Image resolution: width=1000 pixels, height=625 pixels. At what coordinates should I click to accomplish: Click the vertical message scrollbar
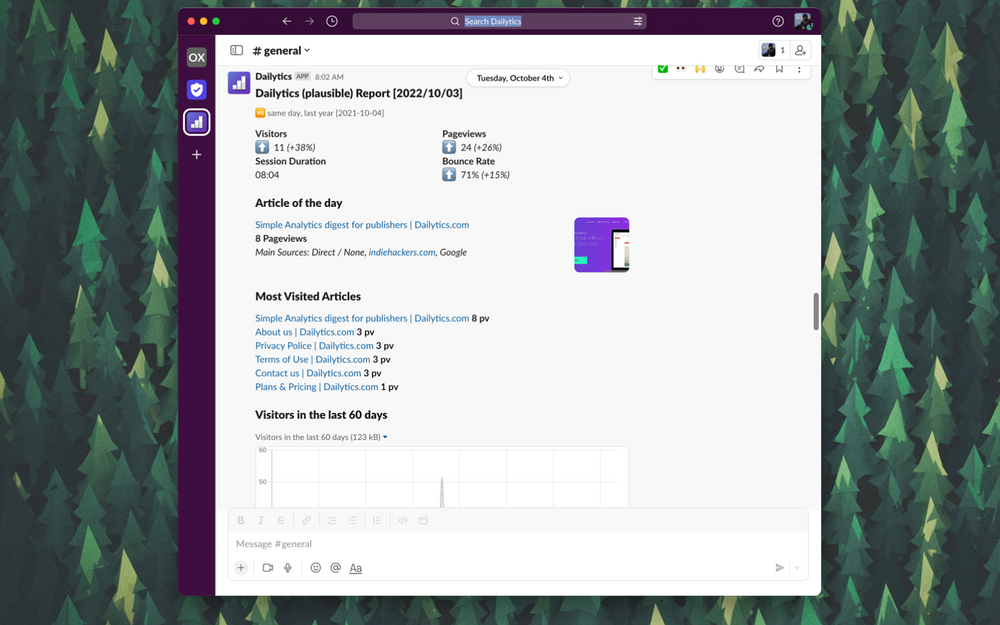pos(816,311)
